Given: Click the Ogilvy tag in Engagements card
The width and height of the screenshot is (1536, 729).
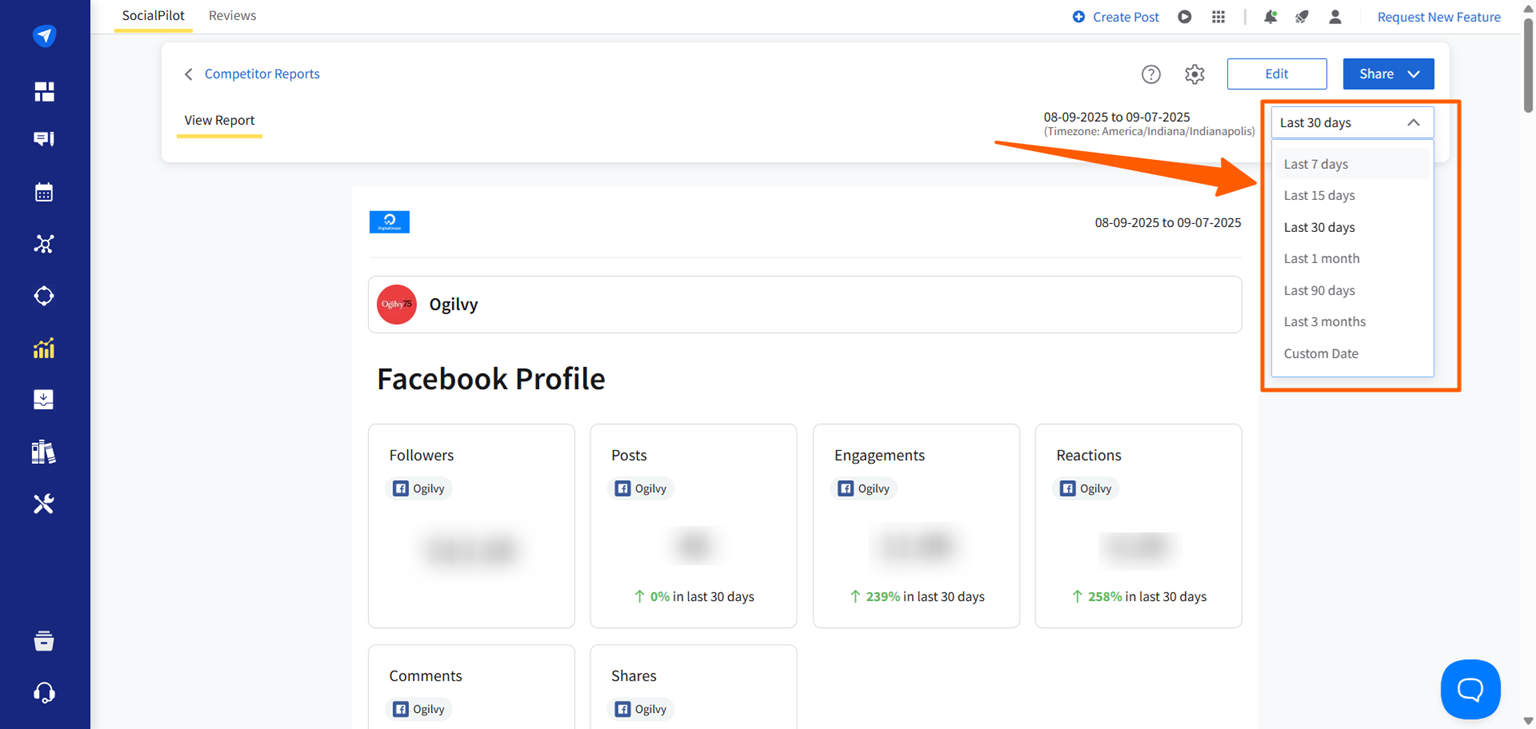Looking at the screenshot, I should click(x=864, y=488).
